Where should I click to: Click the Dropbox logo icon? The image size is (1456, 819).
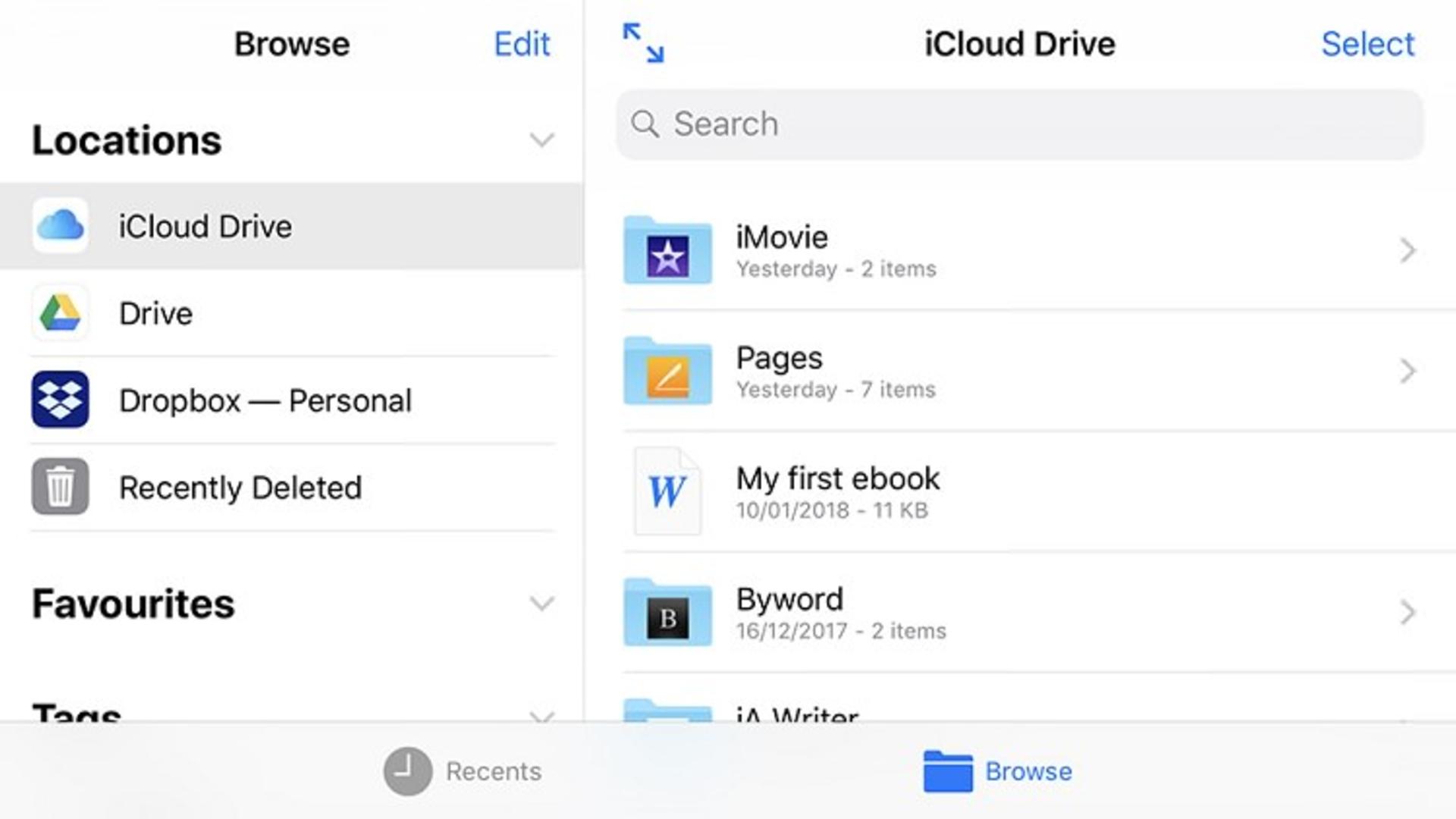[60, 400]
